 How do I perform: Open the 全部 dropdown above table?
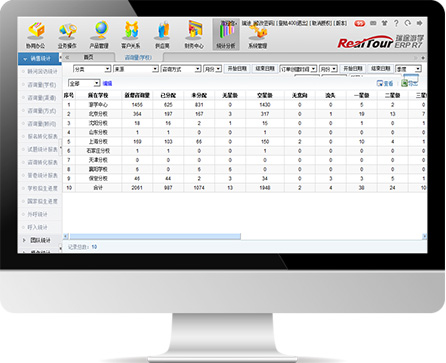click(x=84, y=83)
